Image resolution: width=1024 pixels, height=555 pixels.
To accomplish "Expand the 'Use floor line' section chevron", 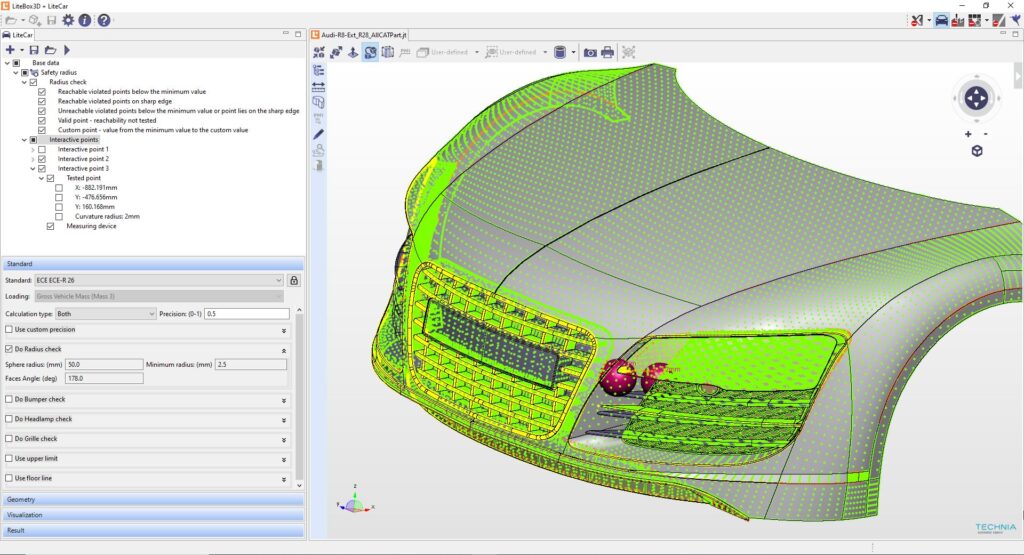I will tap(284, 480).
